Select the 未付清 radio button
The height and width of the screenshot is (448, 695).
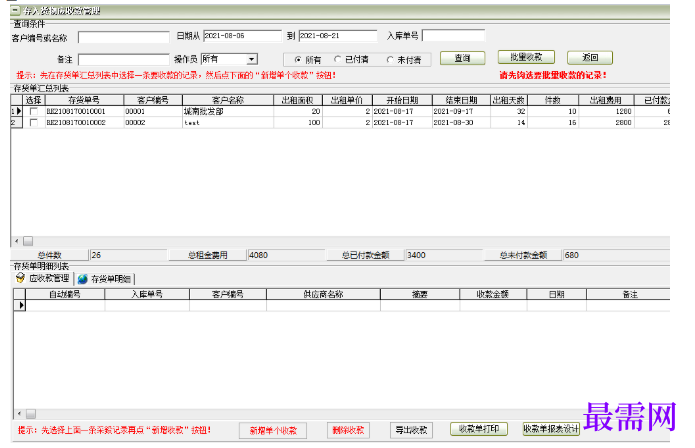click(x=390, y=59)
